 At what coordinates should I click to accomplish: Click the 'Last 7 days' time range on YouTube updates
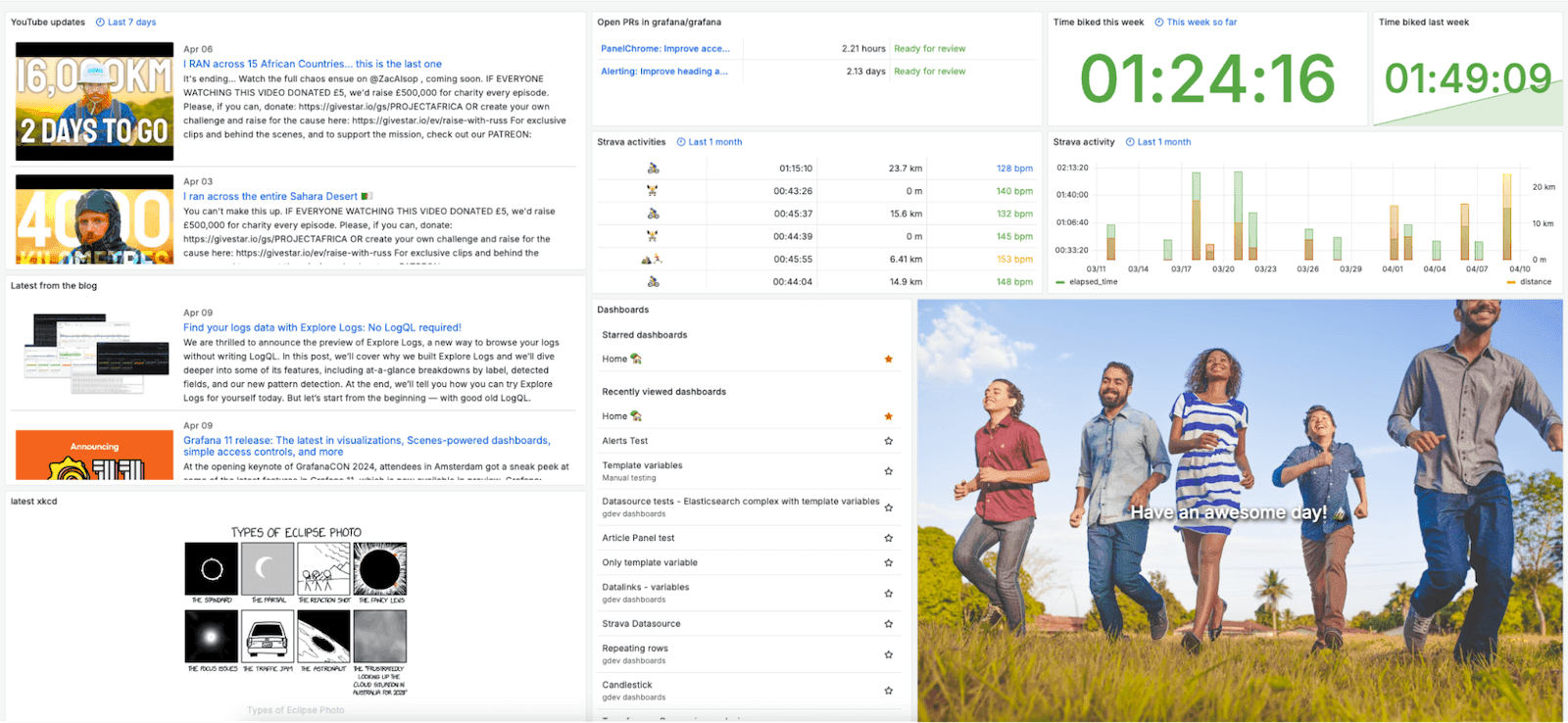click(126, 22)
